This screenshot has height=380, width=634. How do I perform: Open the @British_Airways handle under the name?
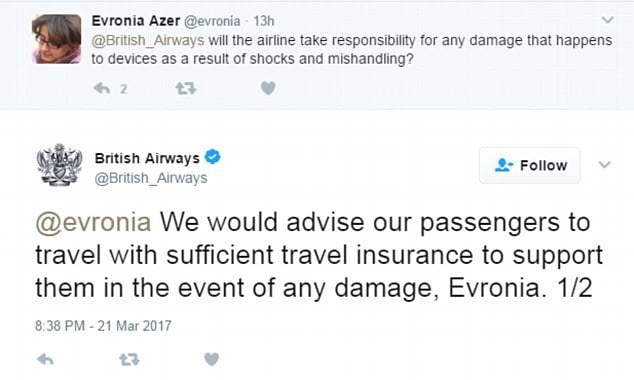(x=151, y=178)
